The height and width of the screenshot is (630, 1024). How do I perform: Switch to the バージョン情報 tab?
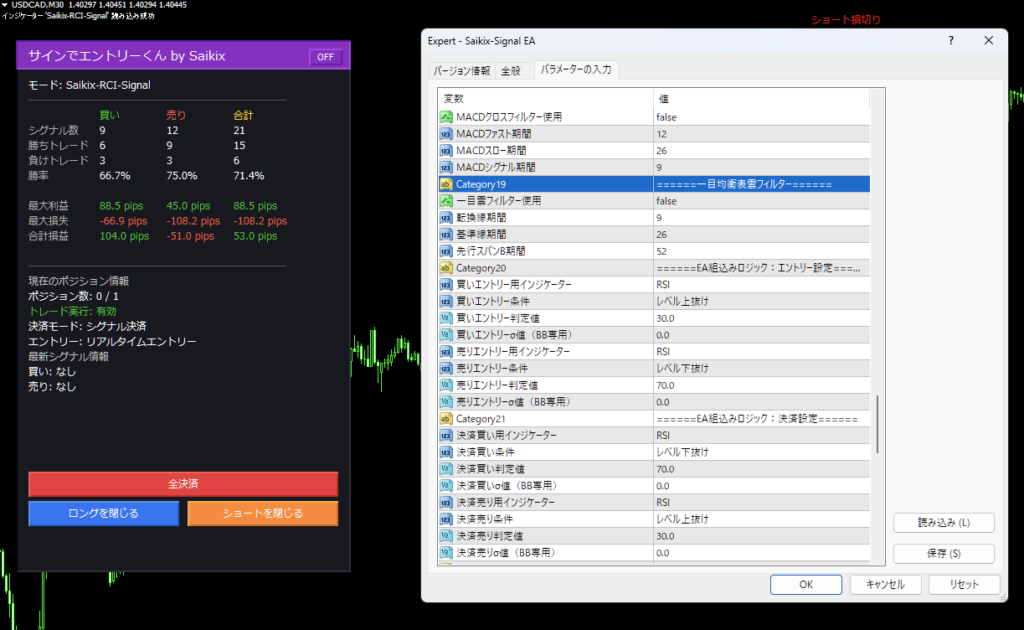click(x=461, y=71)
